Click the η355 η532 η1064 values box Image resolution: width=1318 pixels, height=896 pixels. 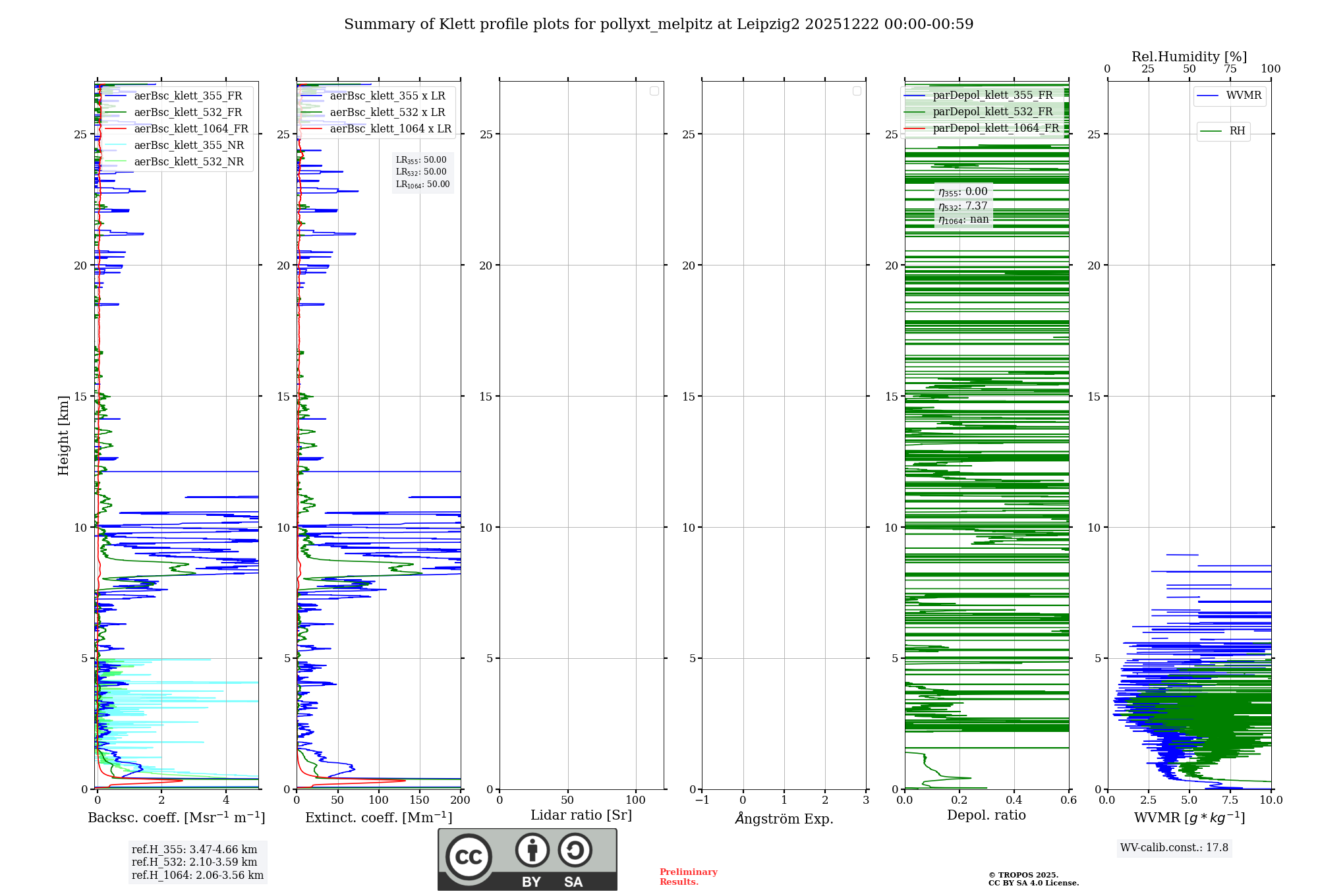963,206
